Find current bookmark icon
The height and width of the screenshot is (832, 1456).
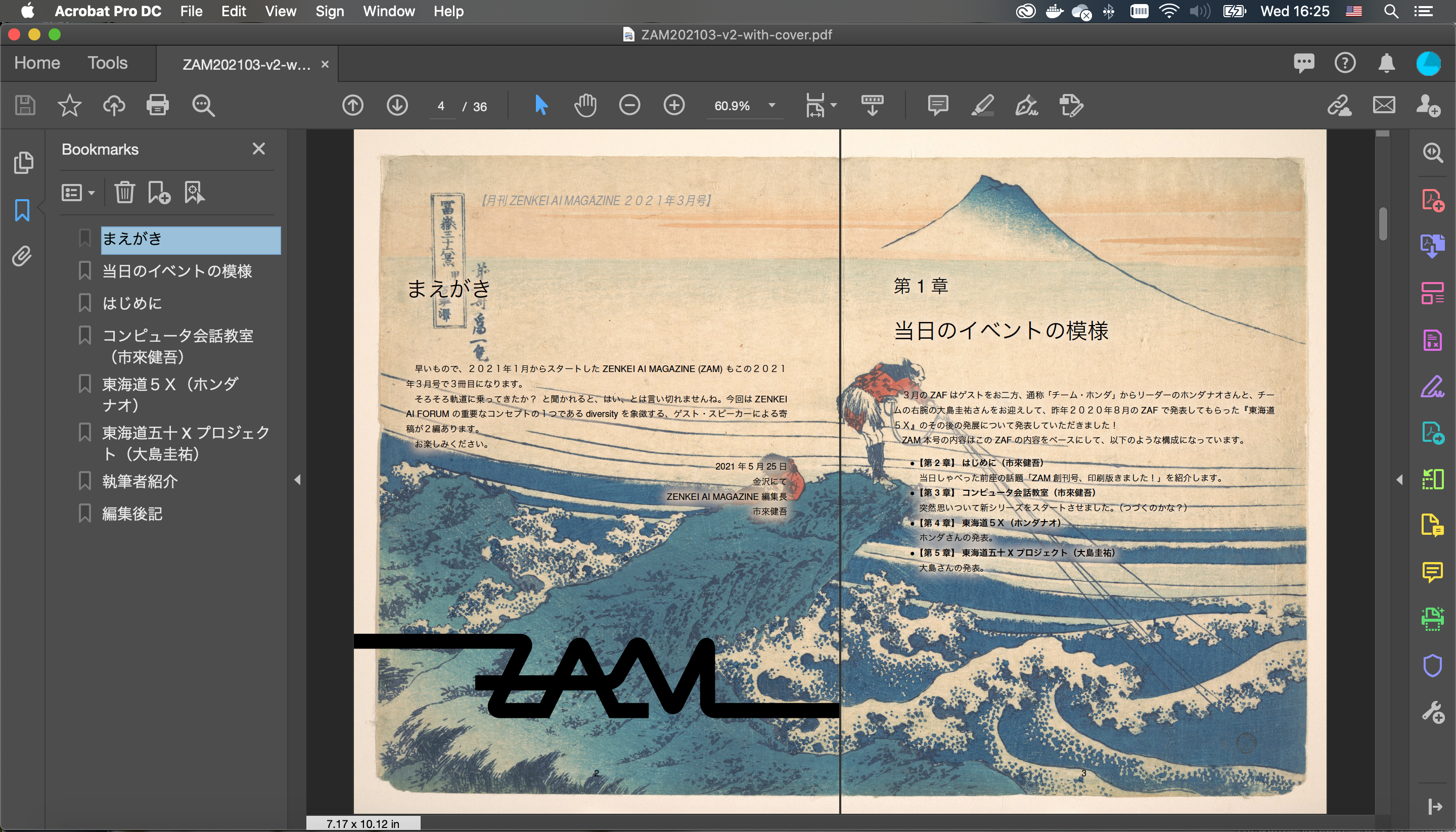click(194, 193)
